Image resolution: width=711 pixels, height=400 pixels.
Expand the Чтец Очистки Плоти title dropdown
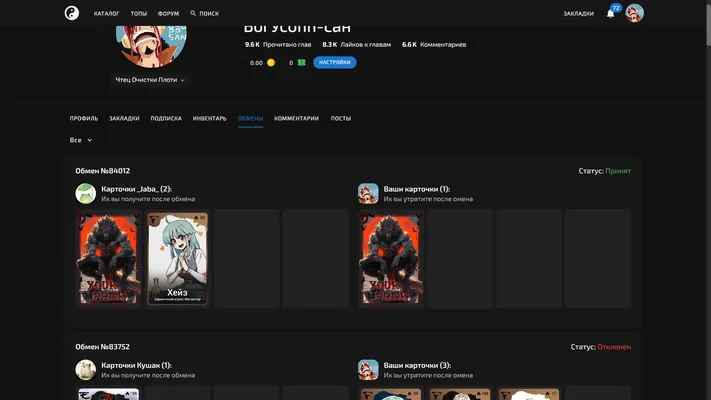pos(150,80)
